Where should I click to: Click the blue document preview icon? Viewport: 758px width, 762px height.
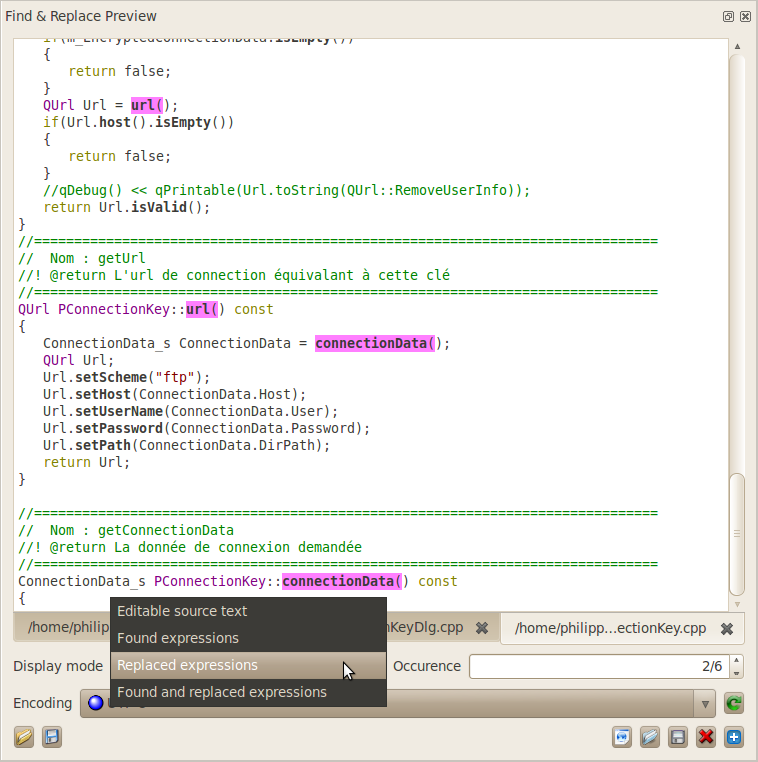622,737
